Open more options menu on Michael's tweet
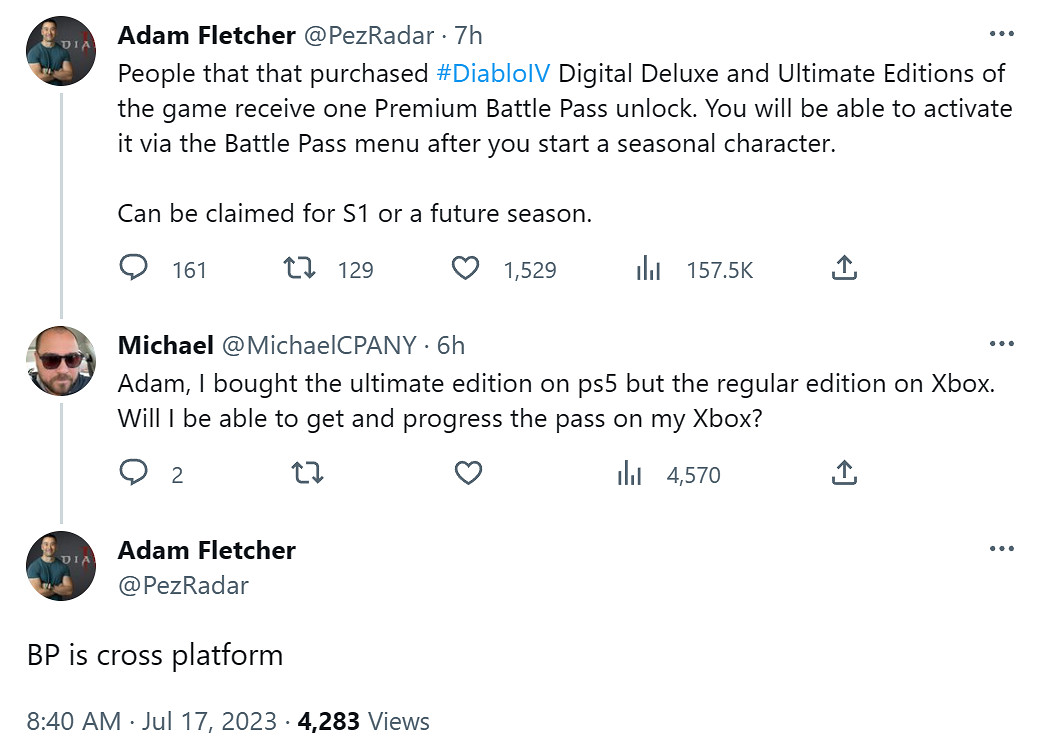Viewport: 1043px width, 748px height. tap(1001, 344)
